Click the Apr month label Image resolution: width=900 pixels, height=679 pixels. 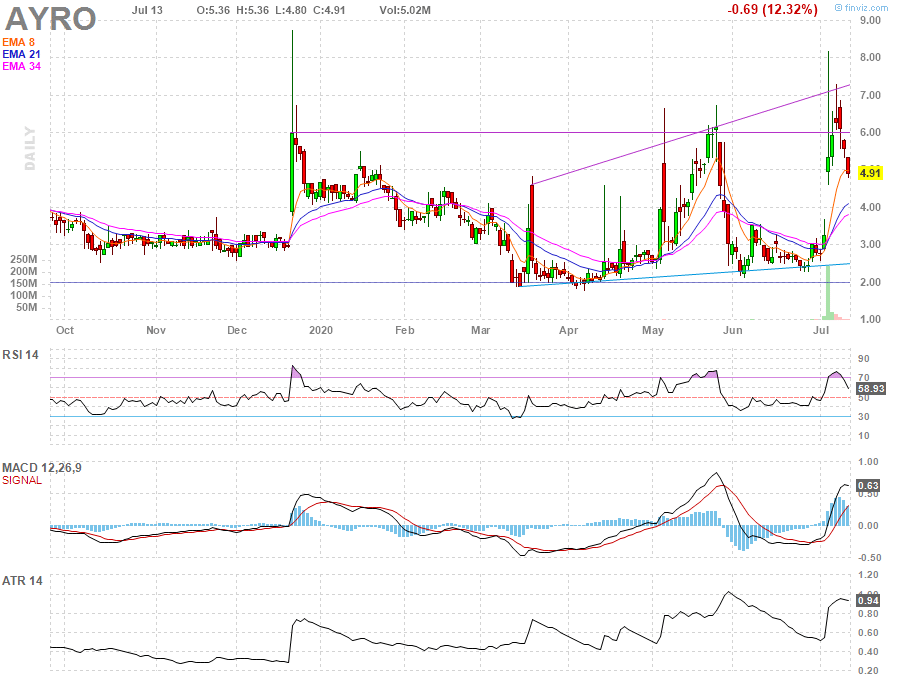coord(569,330)
